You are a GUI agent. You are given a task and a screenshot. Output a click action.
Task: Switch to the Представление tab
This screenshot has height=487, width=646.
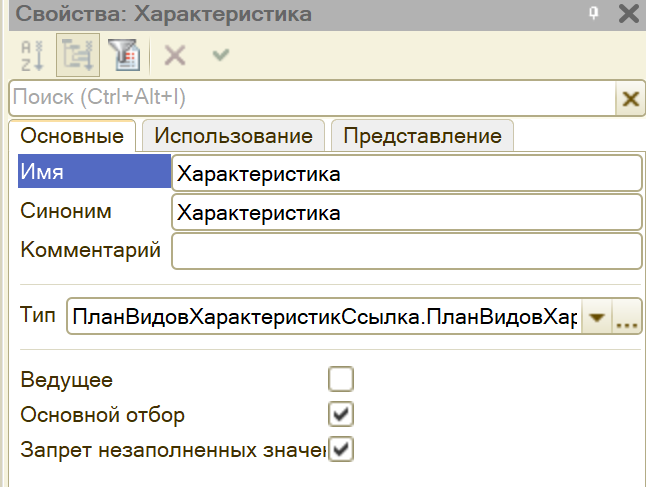pos(422,136)
